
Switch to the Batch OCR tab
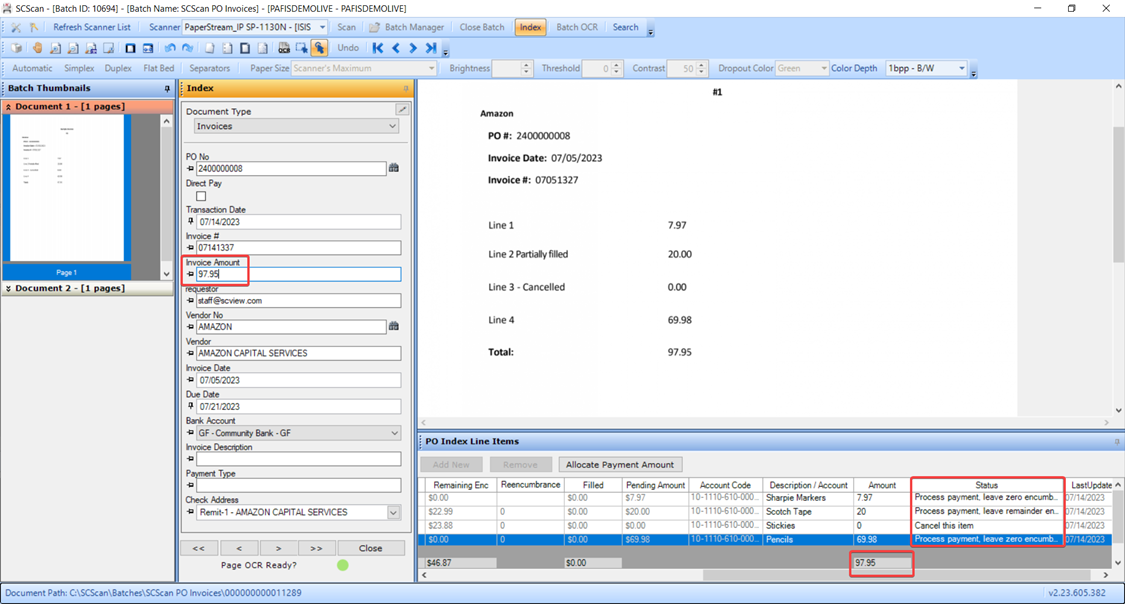[x=576, y=27]
